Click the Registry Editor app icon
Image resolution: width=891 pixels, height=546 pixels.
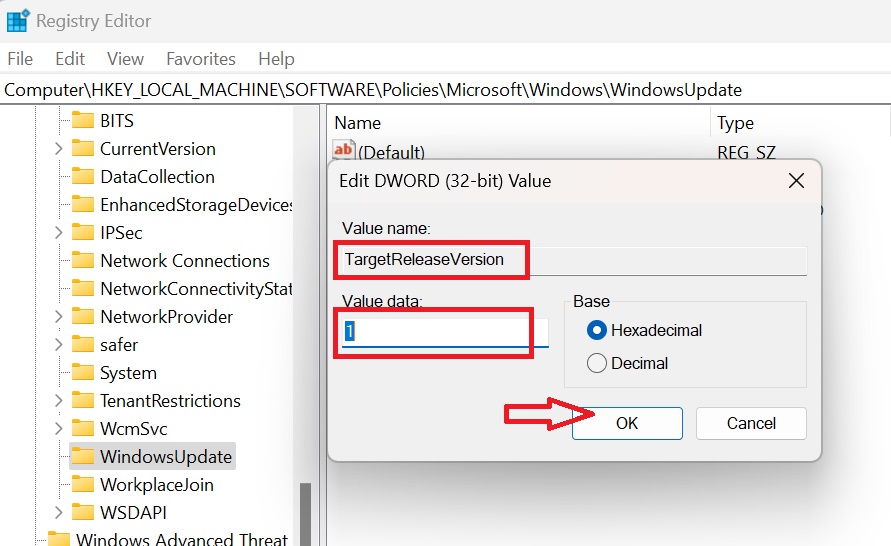point(18,20)
